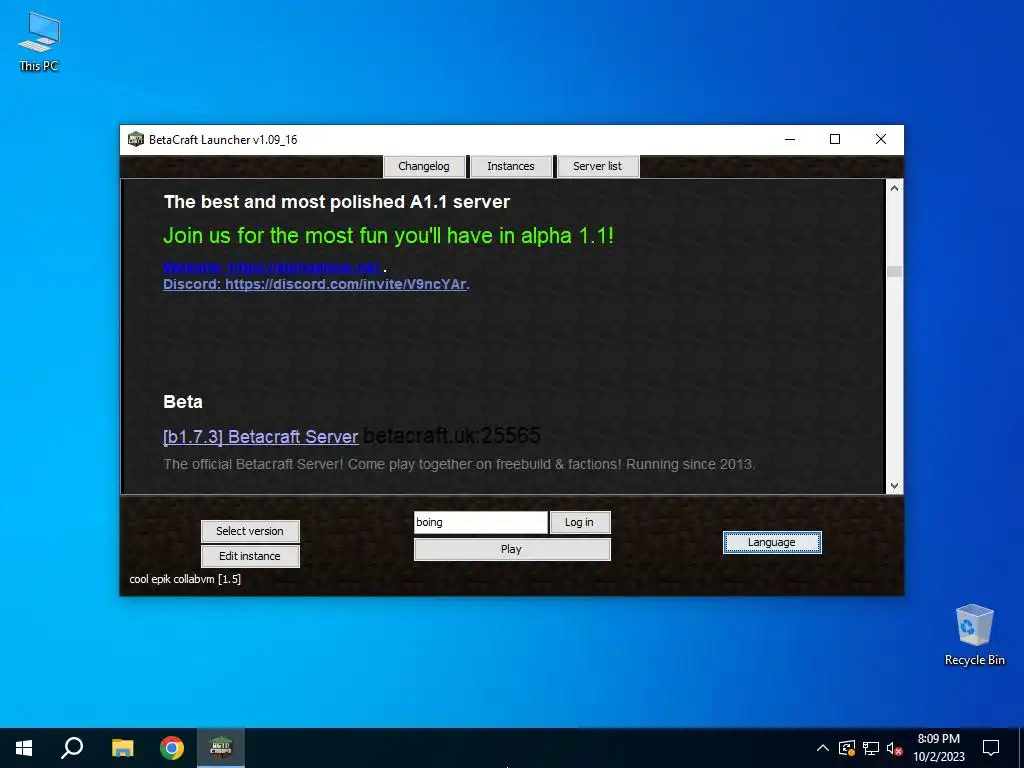Screen dimensions: 1024x768
Task: Open the Language selector button
Action: [772, 542]
